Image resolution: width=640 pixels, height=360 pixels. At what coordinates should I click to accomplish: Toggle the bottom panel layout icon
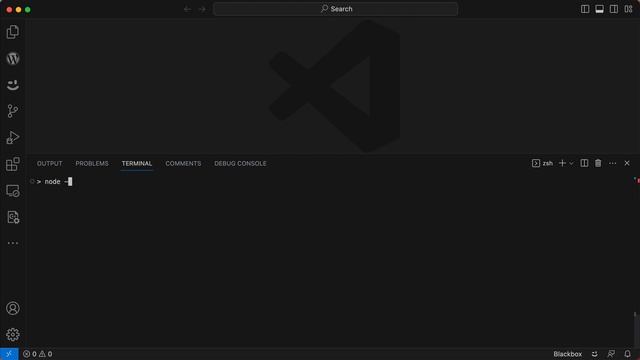point(599,9)
